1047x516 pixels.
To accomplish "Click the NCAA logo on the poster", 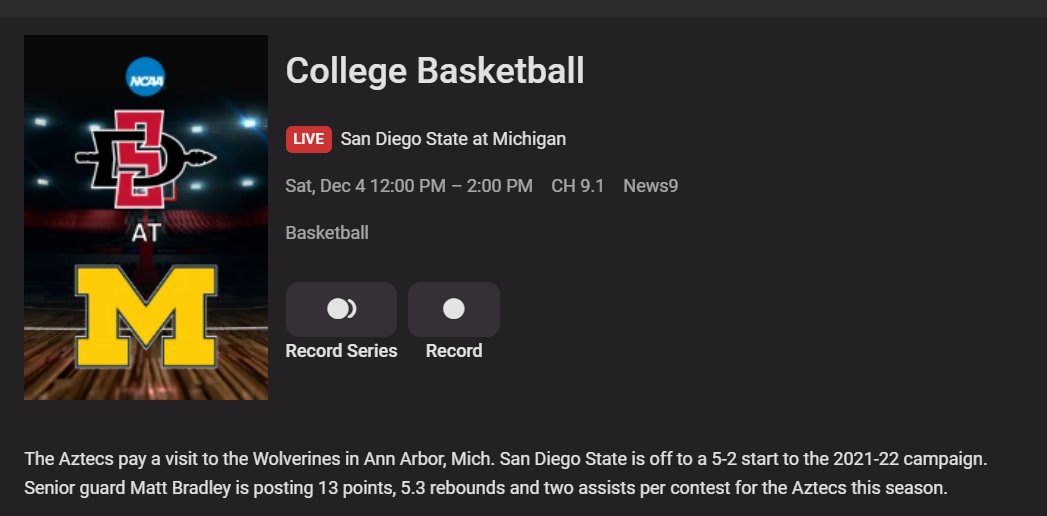I will (x=146, y=77).
